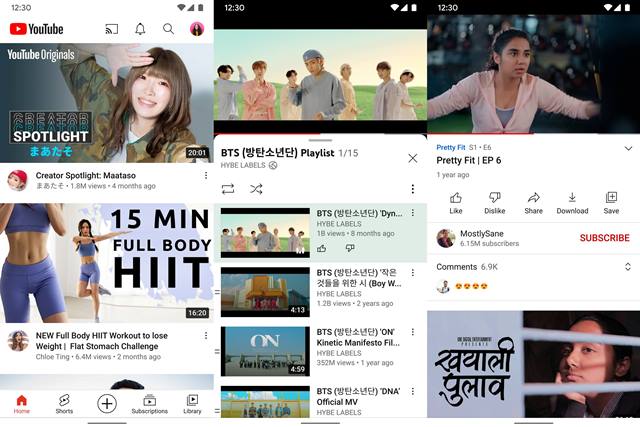Switch to Shorts tab

[x=64, y=404]
